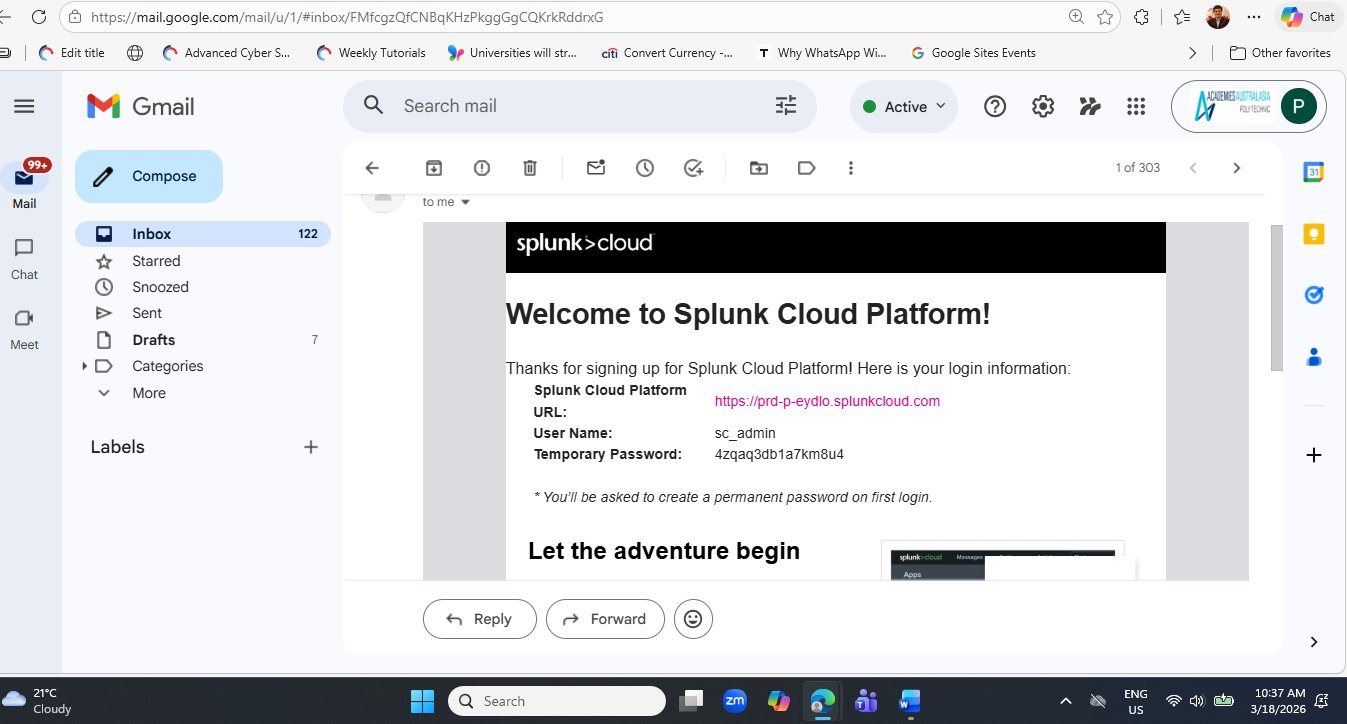The width and height of the screenshot is (1347, 724).
Task: Report the open email as spam
Action: (x=481, y=167)
